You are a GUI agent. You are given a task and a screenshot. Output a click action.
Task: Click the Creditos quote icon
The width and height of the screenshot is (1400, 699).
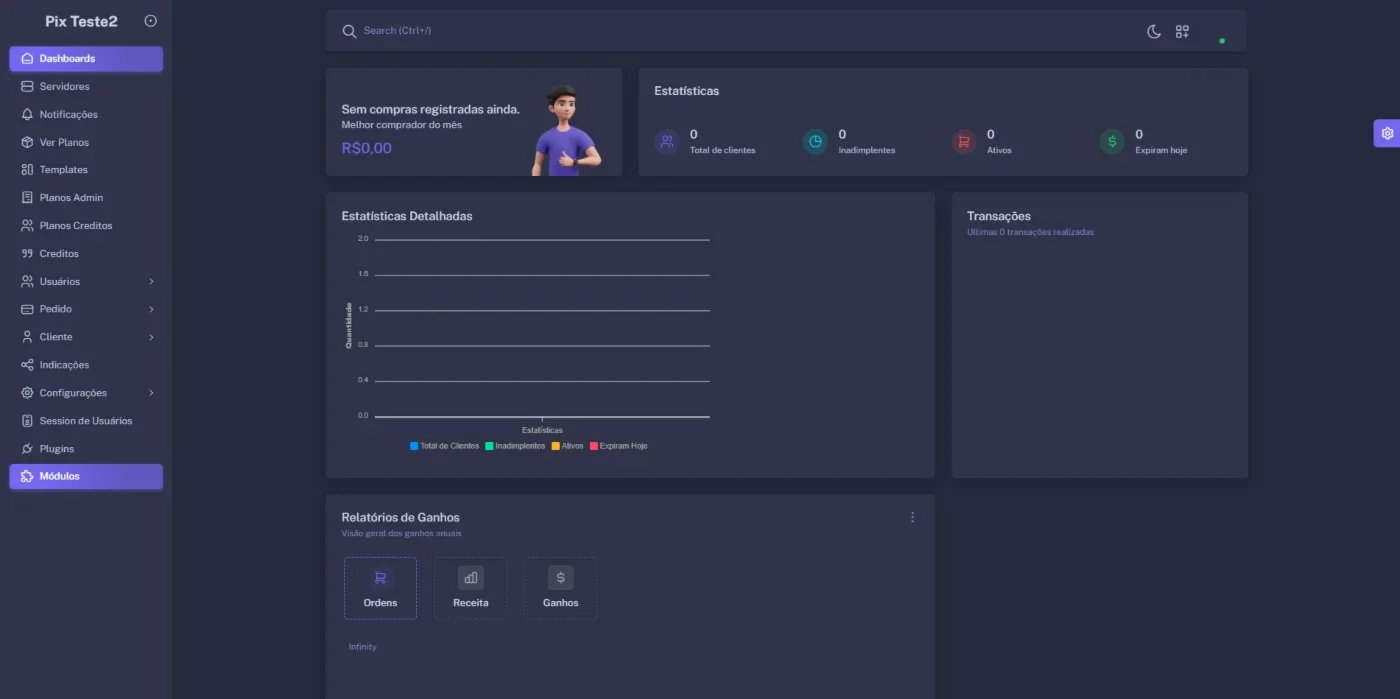[27, 254]
